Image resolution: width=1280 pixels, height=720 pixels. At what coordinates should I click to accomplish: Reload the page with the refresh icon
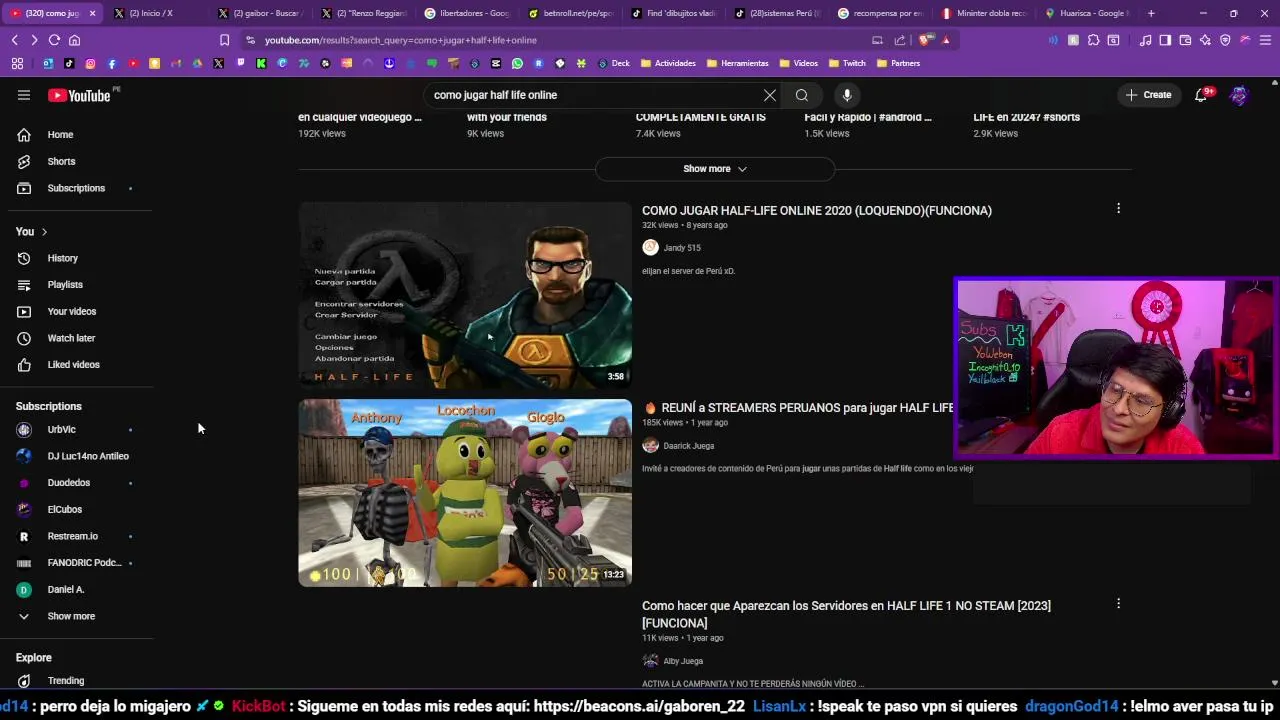54,40
